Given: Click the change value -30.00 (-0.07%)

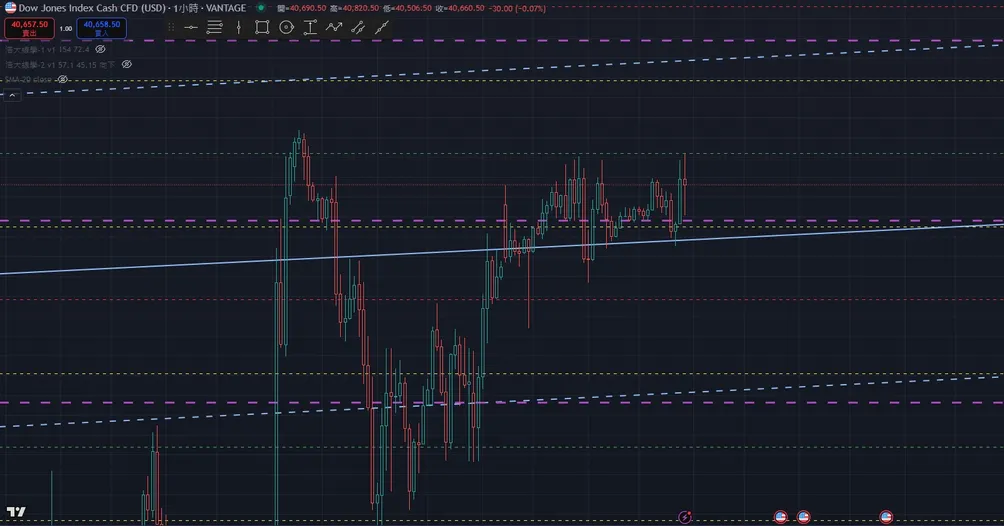Looking at the screenshot, I should point(517,8).
